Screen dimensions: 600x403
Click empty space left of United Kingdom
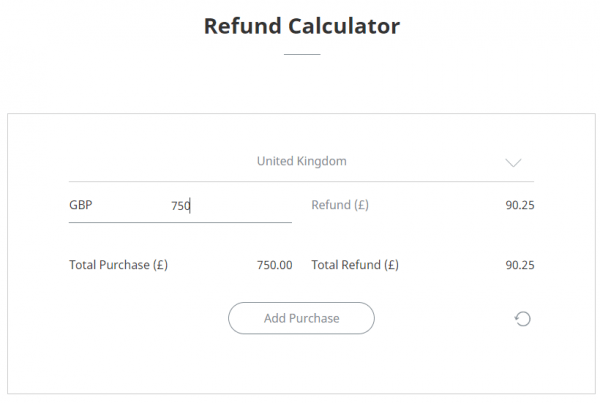[x=150, y=161]
